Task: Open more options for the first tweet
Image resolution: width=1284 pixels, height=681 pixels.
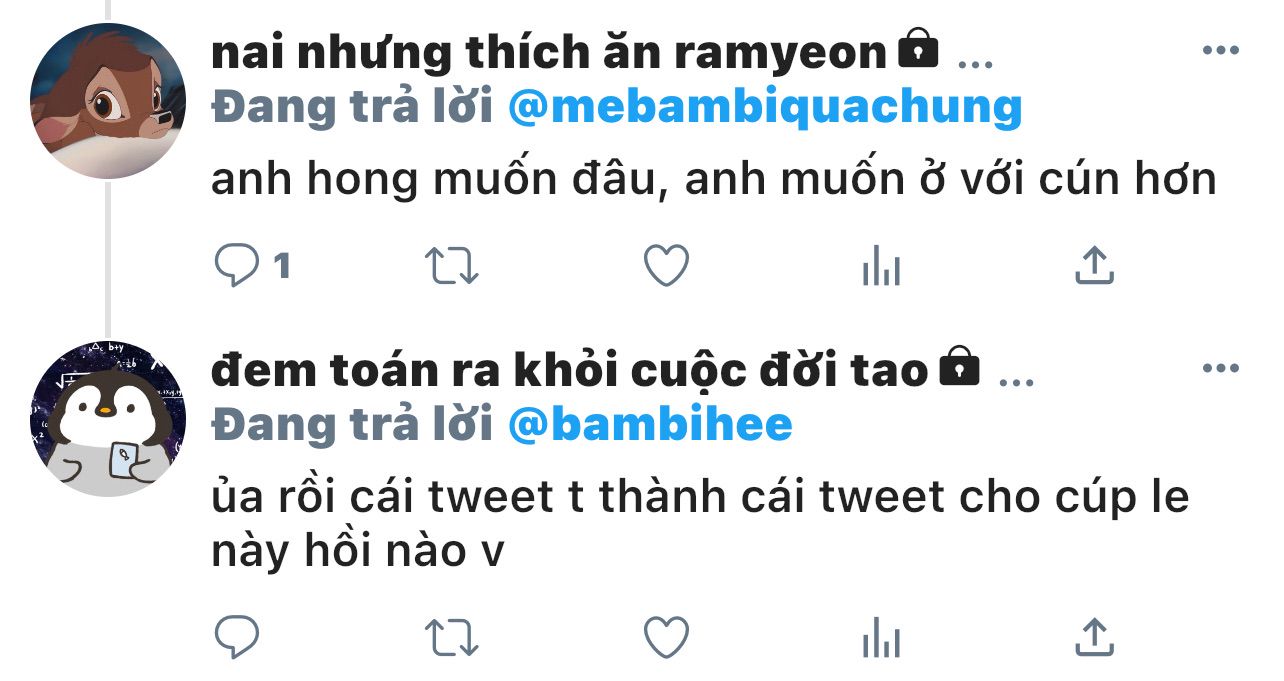Action: (1220, 51)
